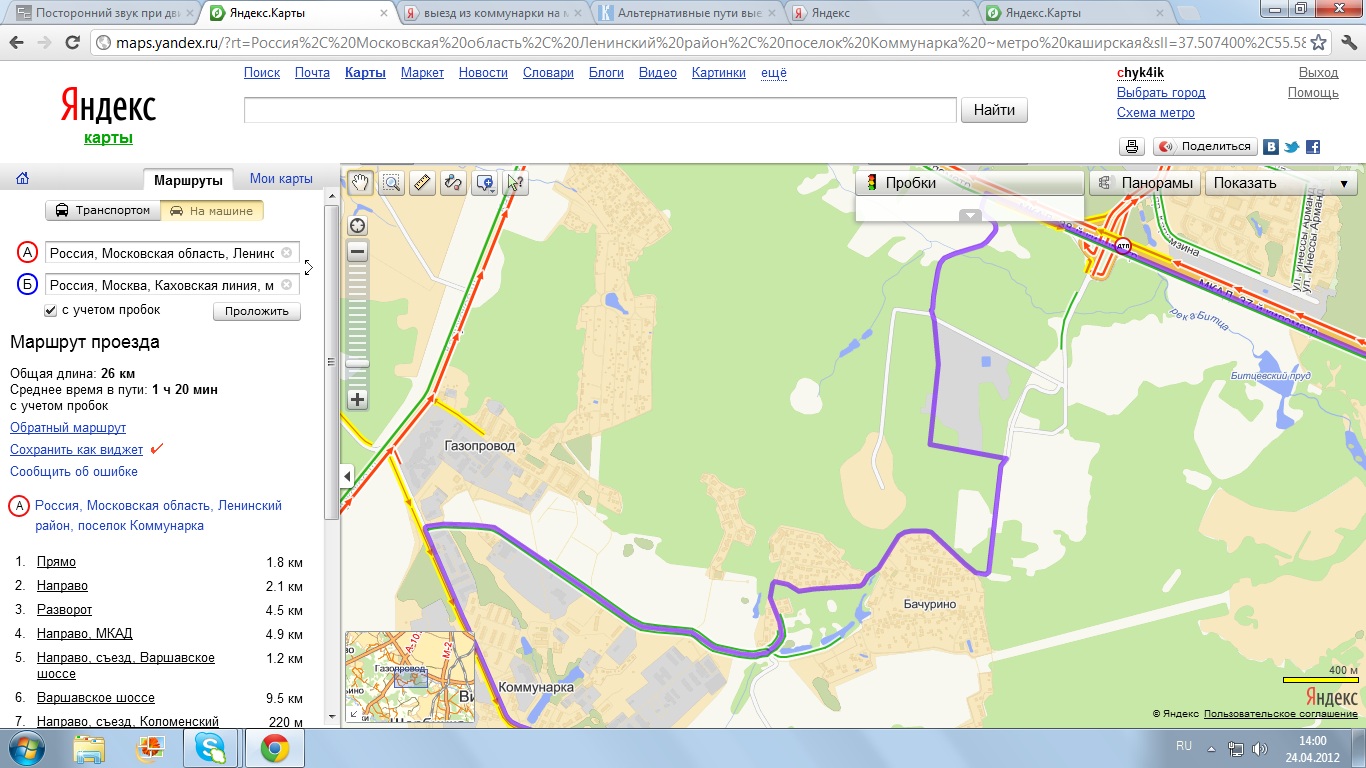This screenshot has height=768, width=1366.
Task: Toggle the Пробки traffic layer button
Action: pyautogui.click(x=970, y=183)
